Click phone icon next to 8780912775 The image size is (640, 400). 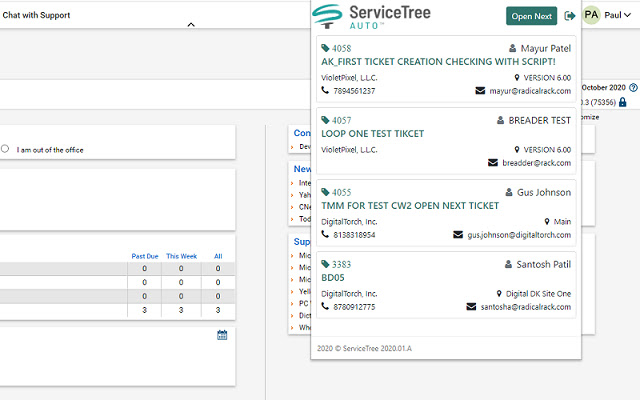(325, 306)
